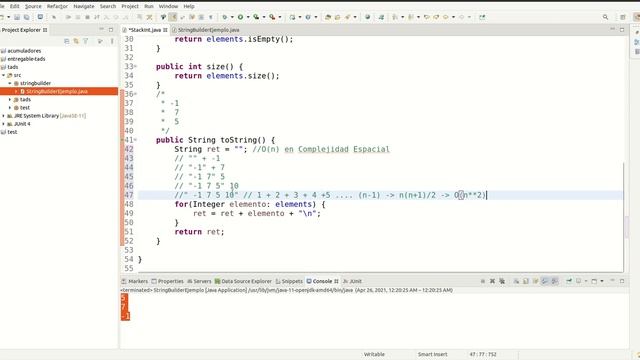Click the toolbar Search icon with flashlight
The height and width of the screenshot is (360, 640).
(348, 17)
